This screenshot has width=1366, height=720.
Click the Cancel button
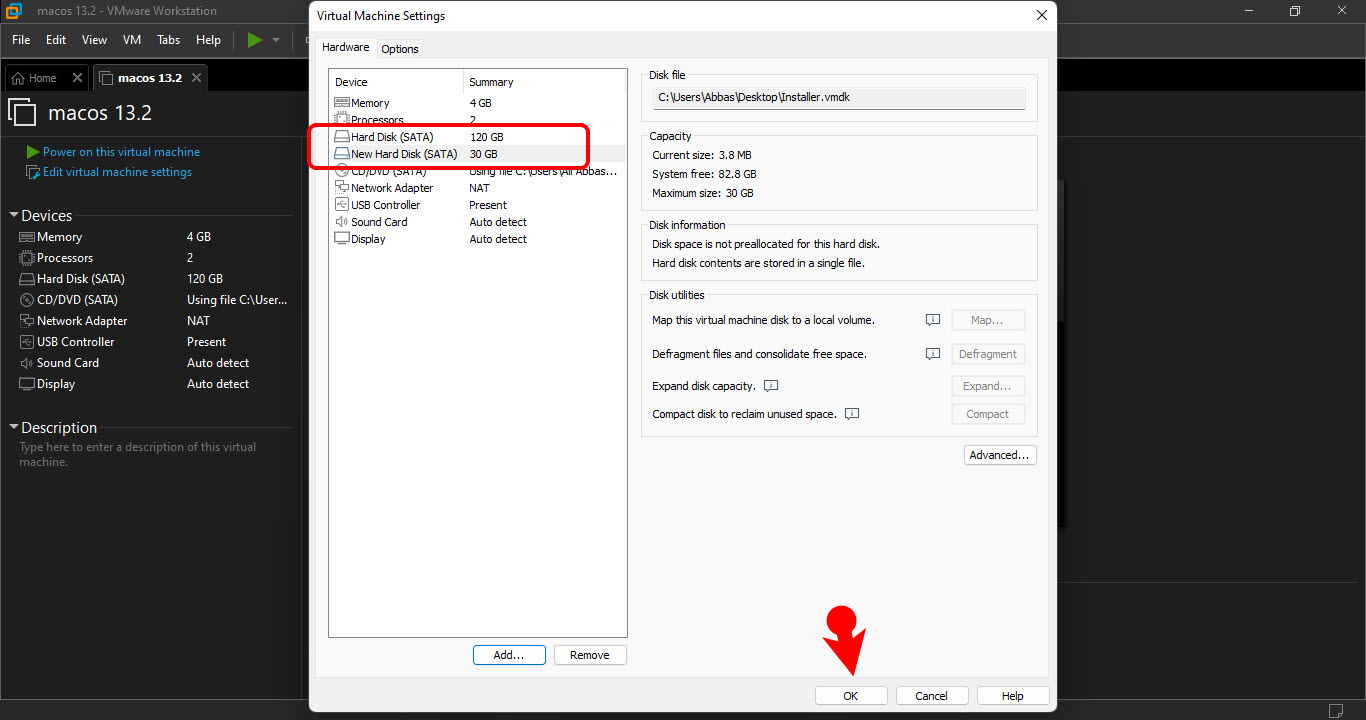pos(932,696)
